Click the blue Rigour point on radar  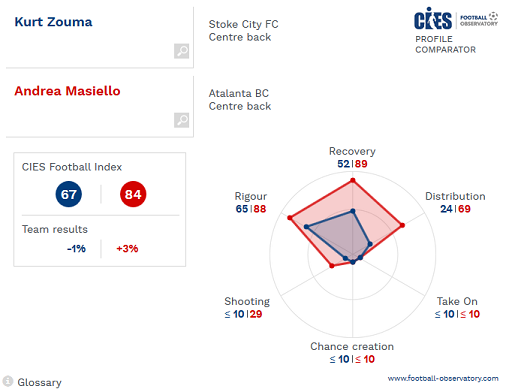coord(306,227)
